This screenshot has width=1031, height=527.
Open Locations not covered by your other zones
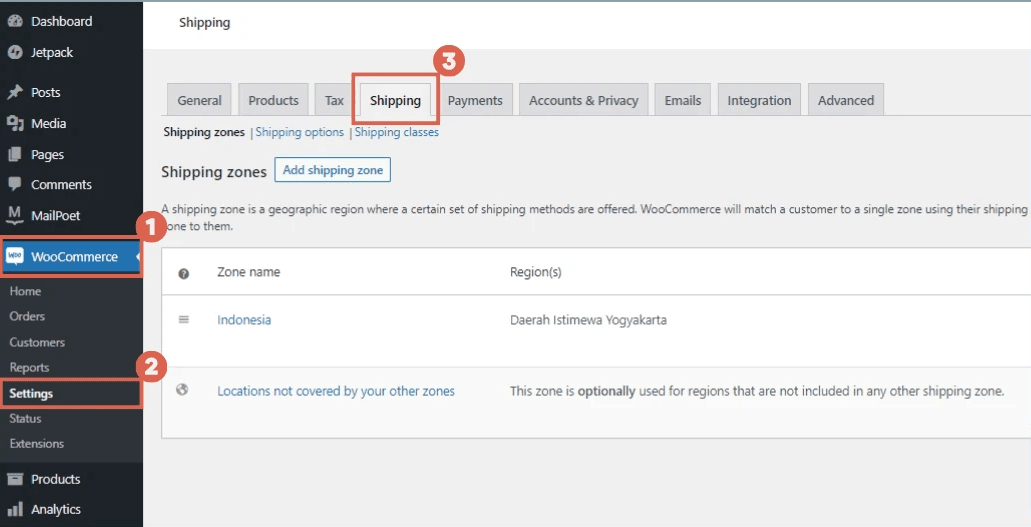point(336,391)
